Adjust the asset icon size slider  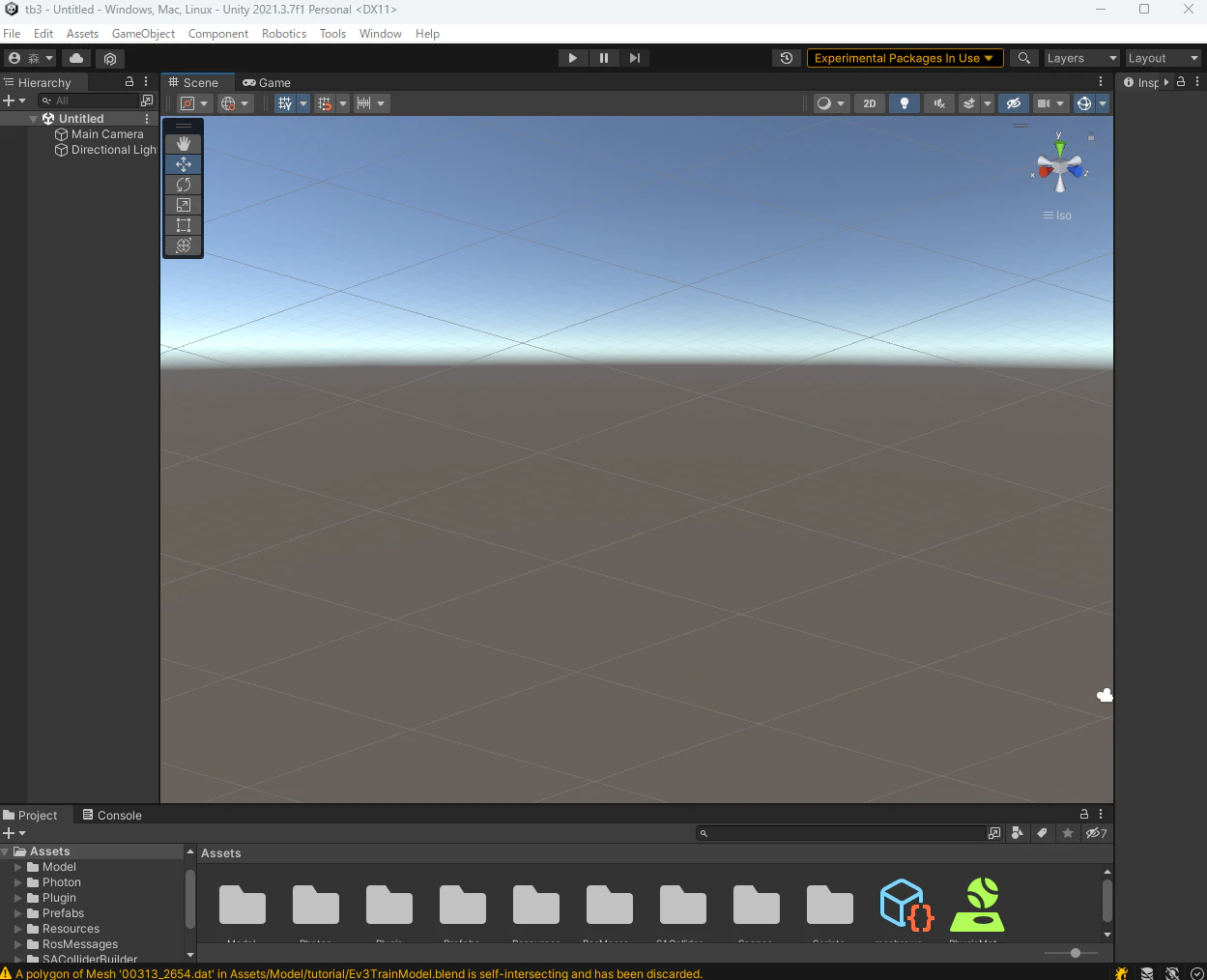pyautogui.click(x=1076, y=953)
